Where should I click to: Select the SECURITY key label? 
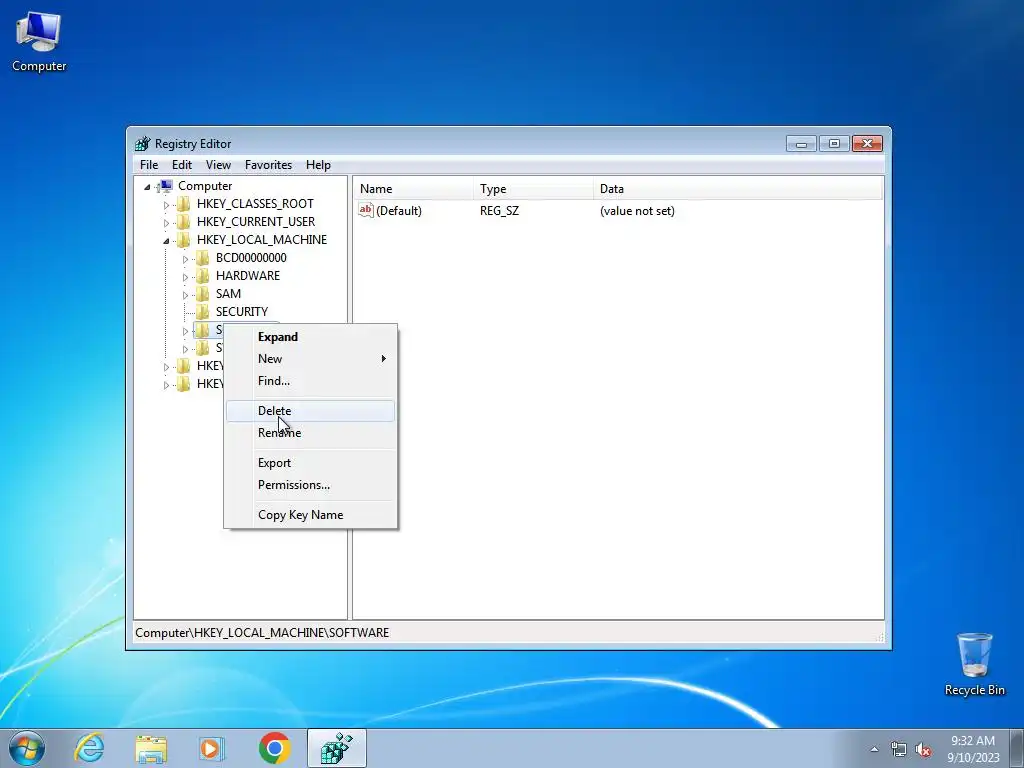(242, 312)
